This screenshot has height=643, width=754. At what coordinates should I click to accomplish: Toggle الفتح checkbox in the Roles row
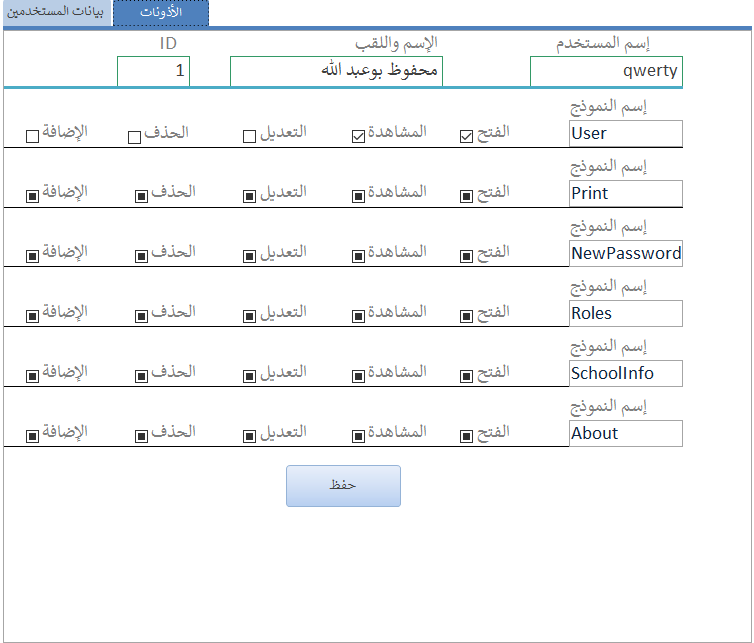466,316
